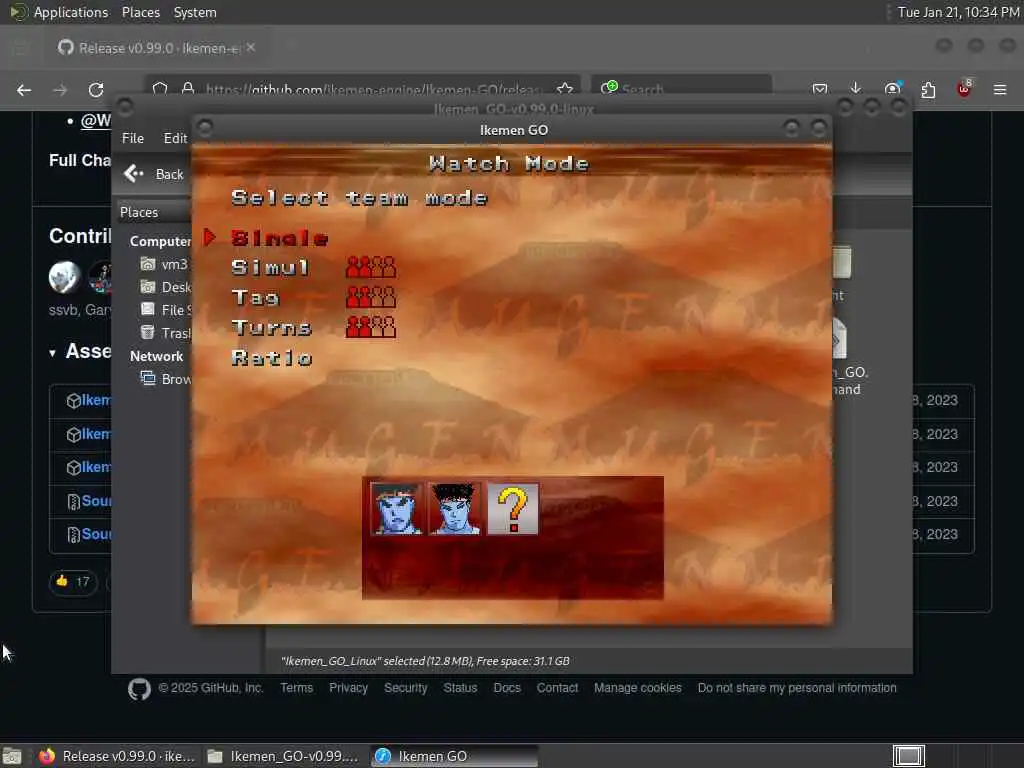The image size is (1024, 768).
Task: Bookmark the page with the star icon
Action: pyautogui.click(x=565, y=89)
